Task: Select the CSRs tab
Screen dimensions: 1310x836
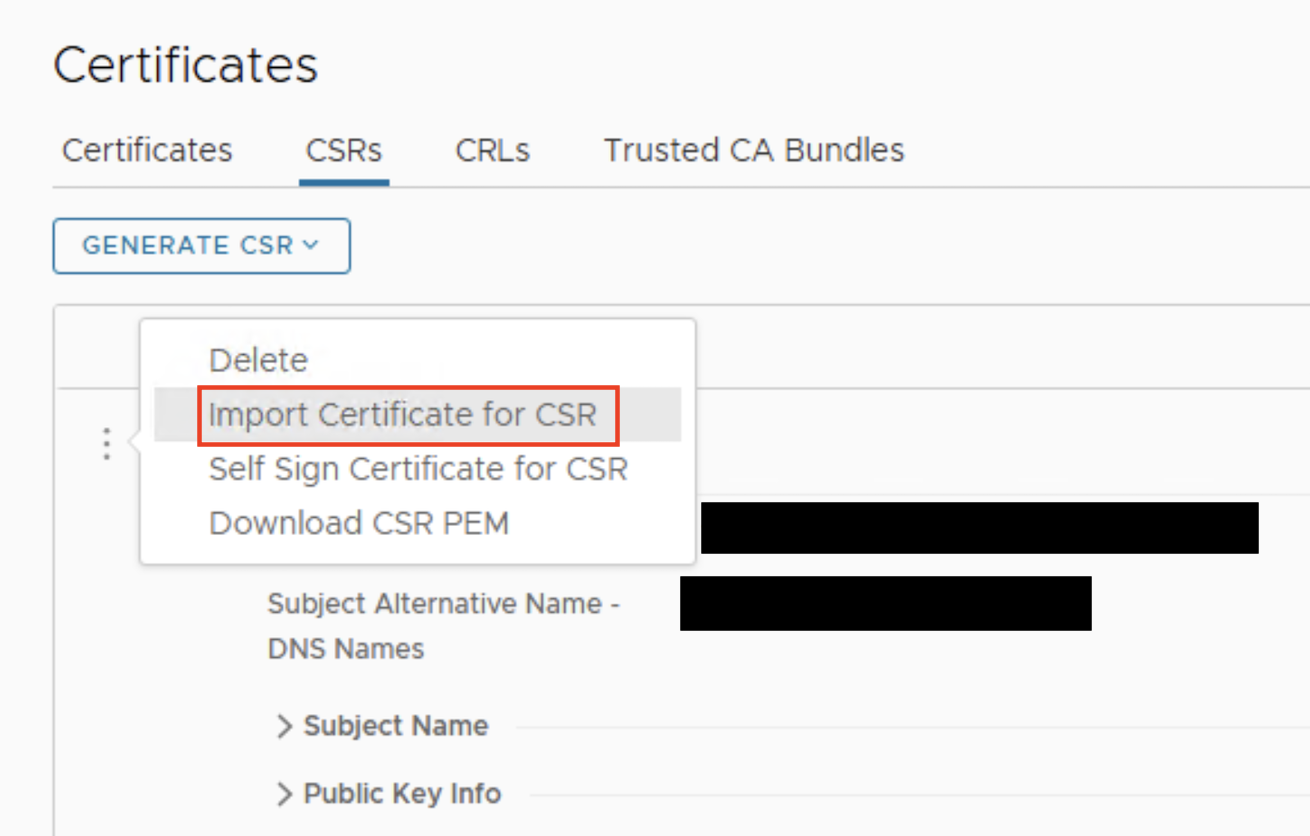Action: tap(344, 150)
